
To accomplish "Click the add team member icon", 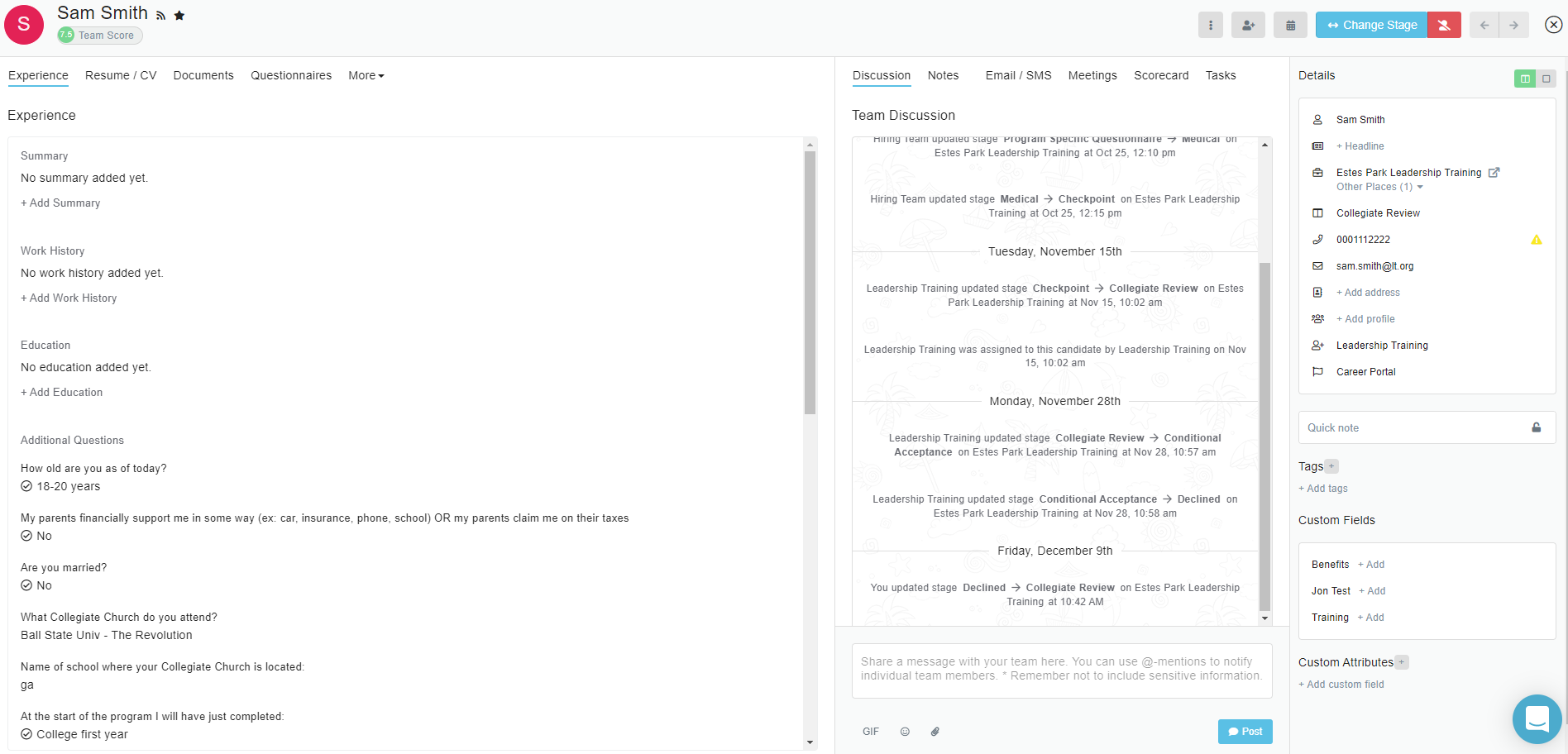I will [x=1248, y=26].
